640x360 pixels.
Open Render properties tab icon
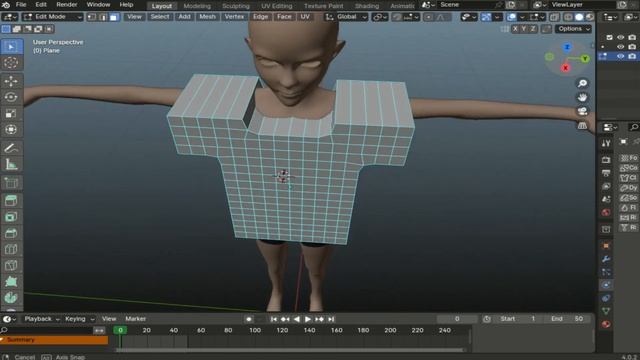tap(606, 160)
